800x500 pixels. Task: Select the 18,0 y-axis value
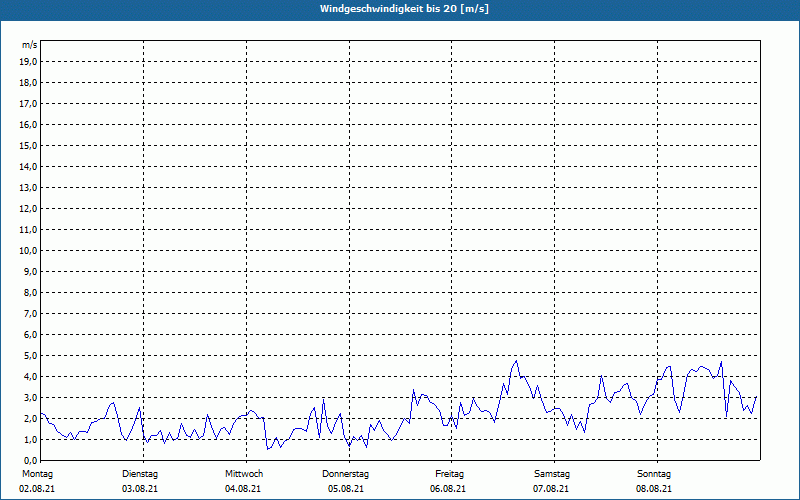(29, 83)
